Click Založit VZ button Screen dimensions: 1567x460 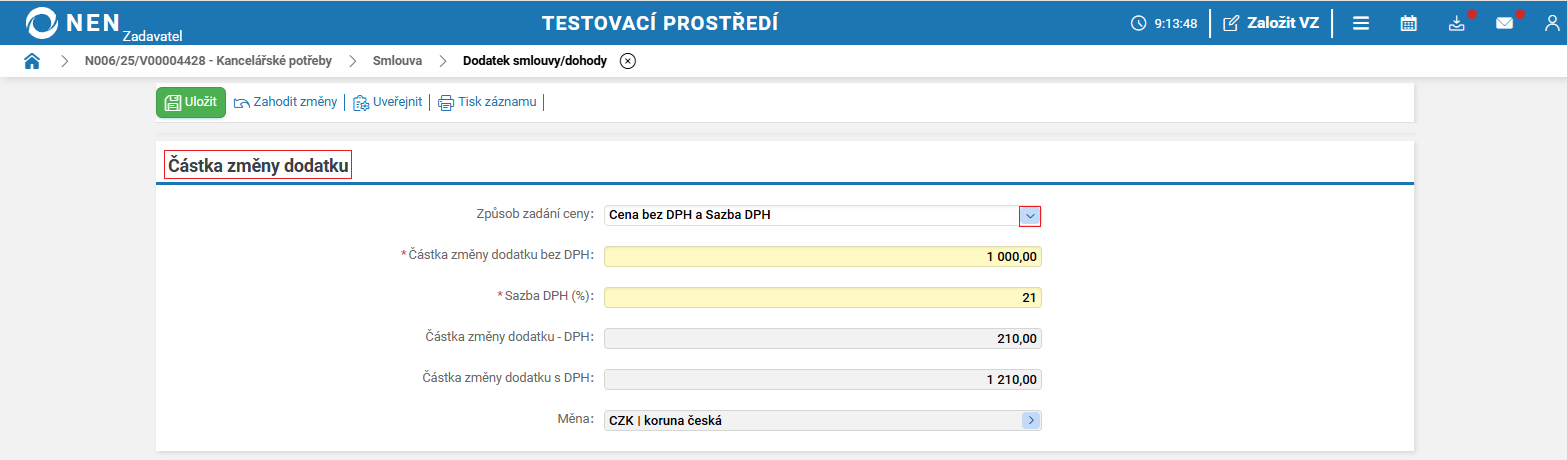tap(1271, 23)
